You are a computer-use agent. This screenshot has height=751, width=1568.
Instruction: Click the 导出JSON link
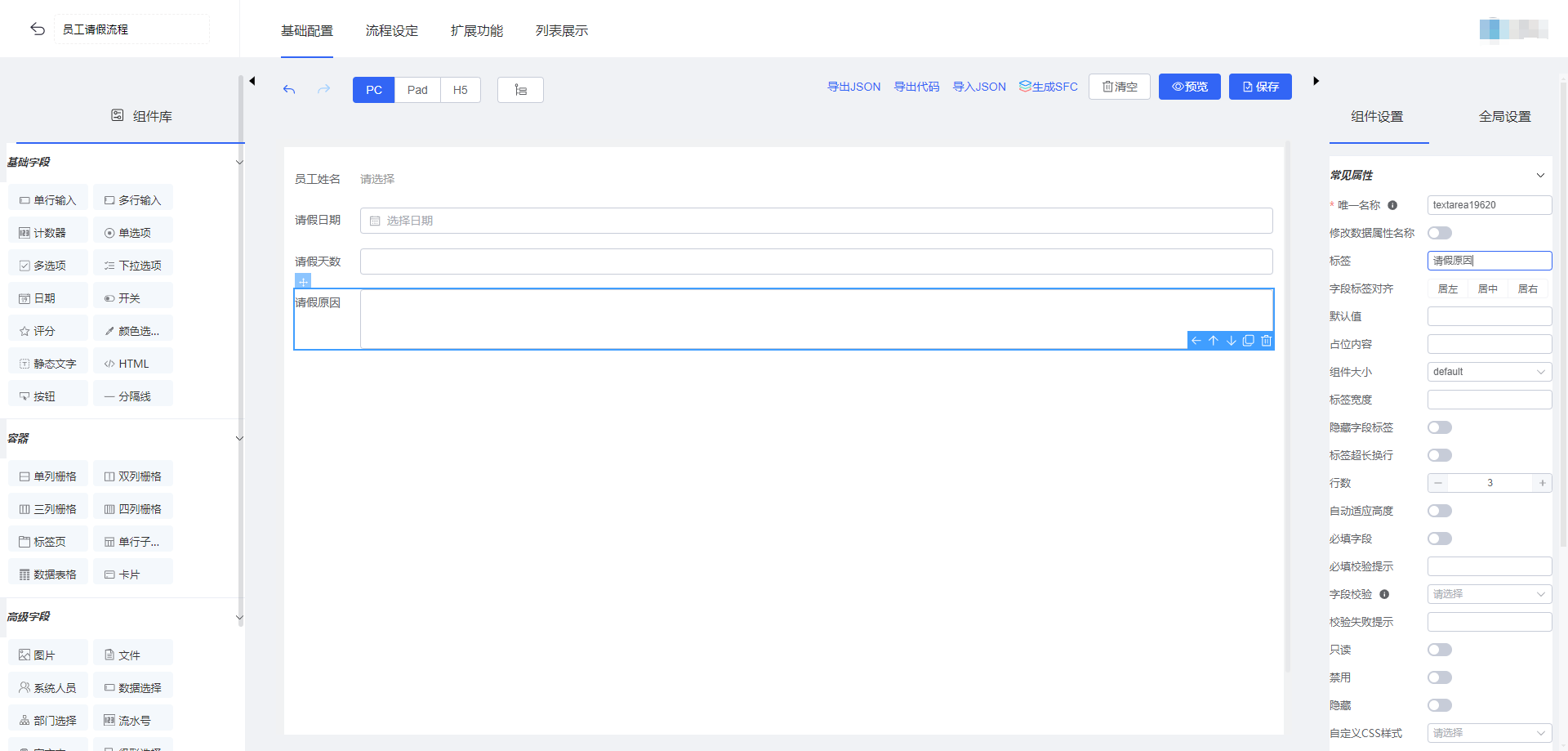tap(853, 87)
